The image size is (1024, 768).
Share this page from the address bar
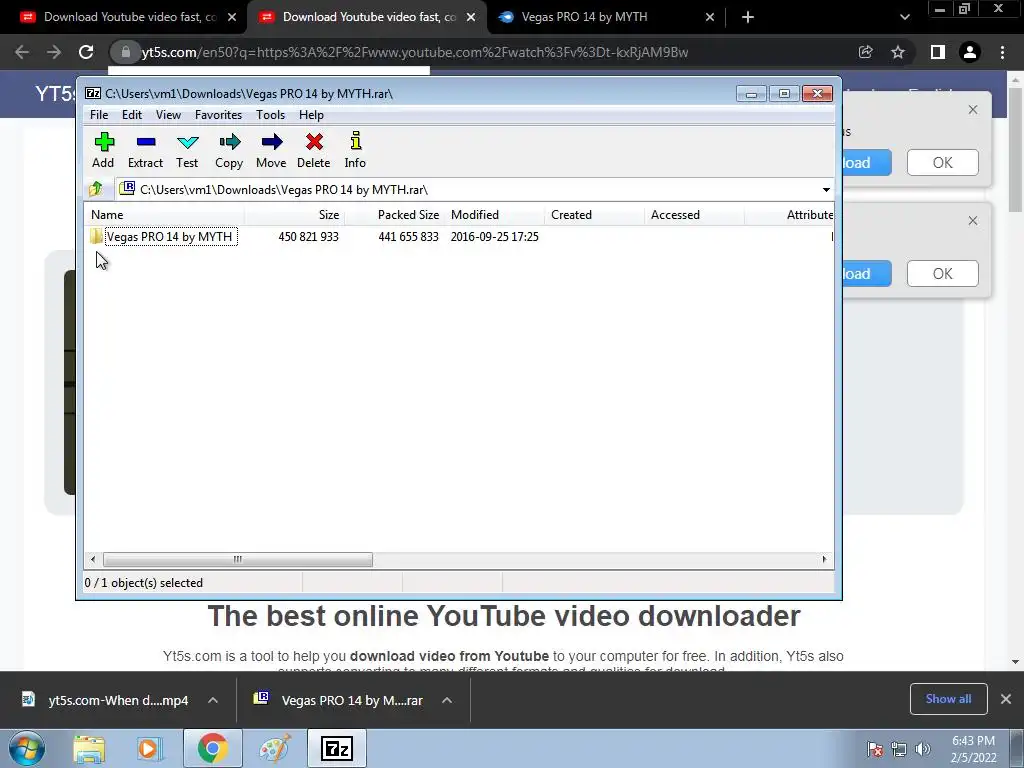(866, 52)
